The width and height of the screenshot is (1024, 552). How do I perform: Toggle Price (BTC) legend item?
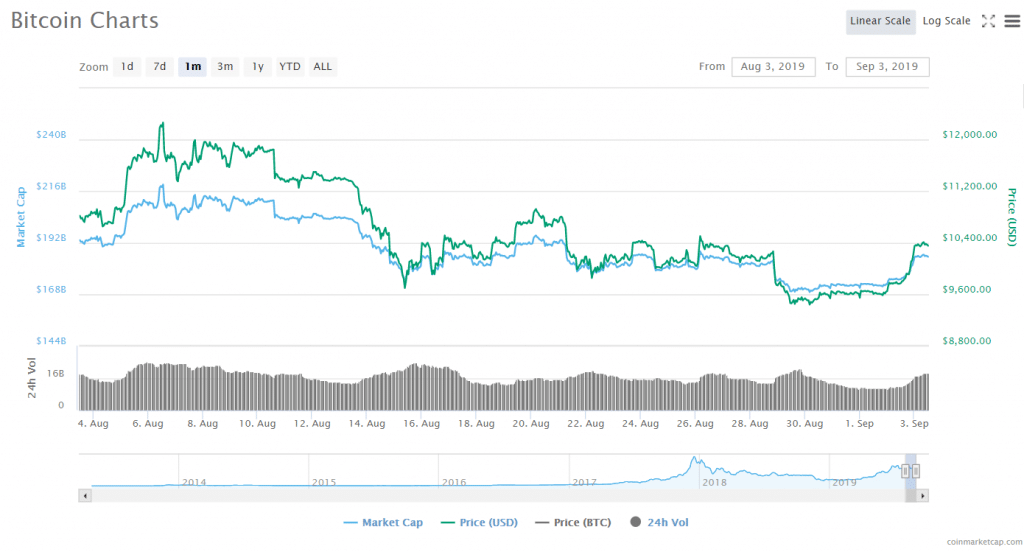(577, 522)
